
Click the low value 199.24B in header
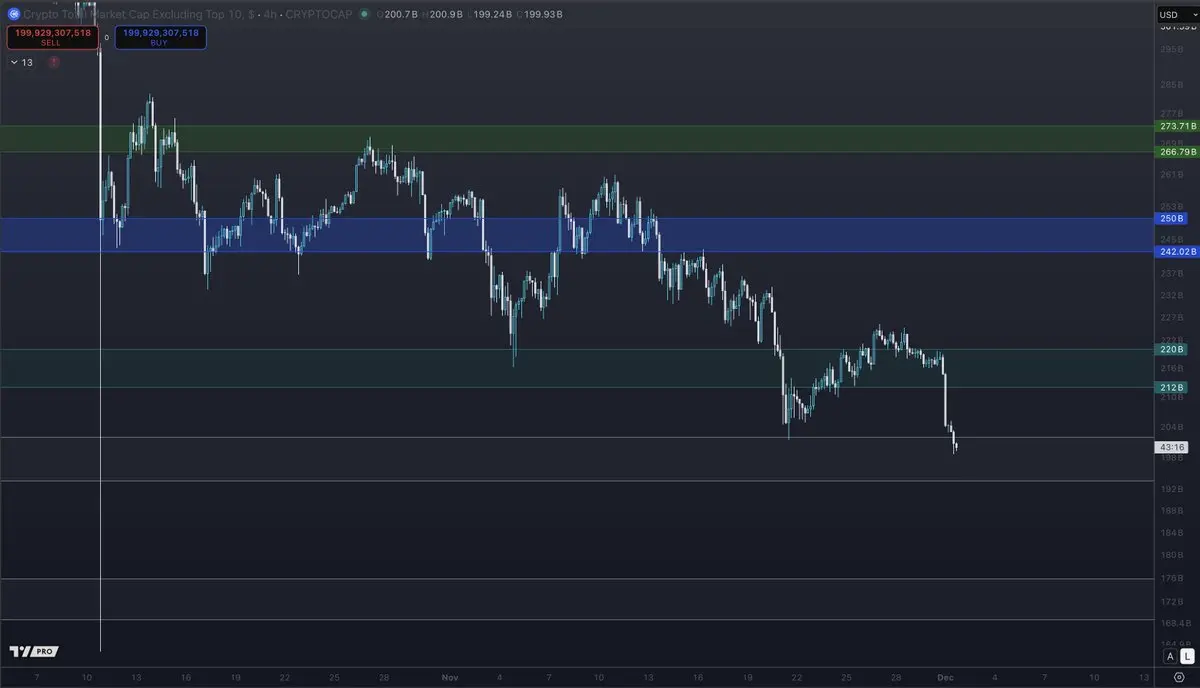click(491, 14)
